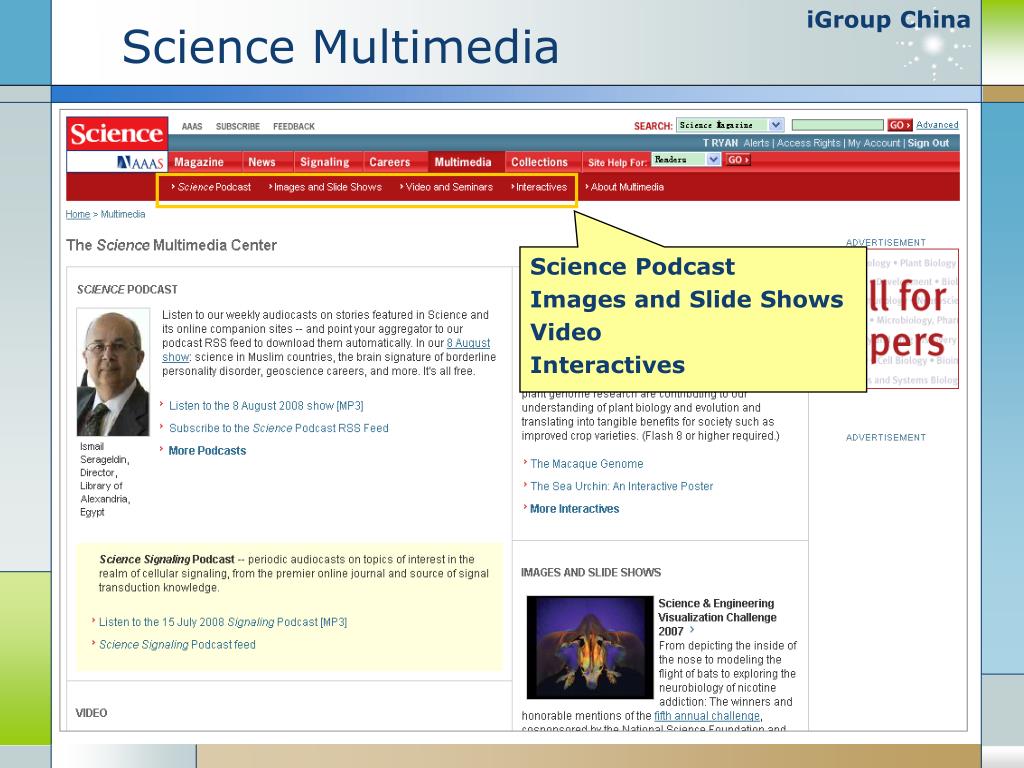Click the Visualization Challenge thumbnail image

click(x=590, y=647)
